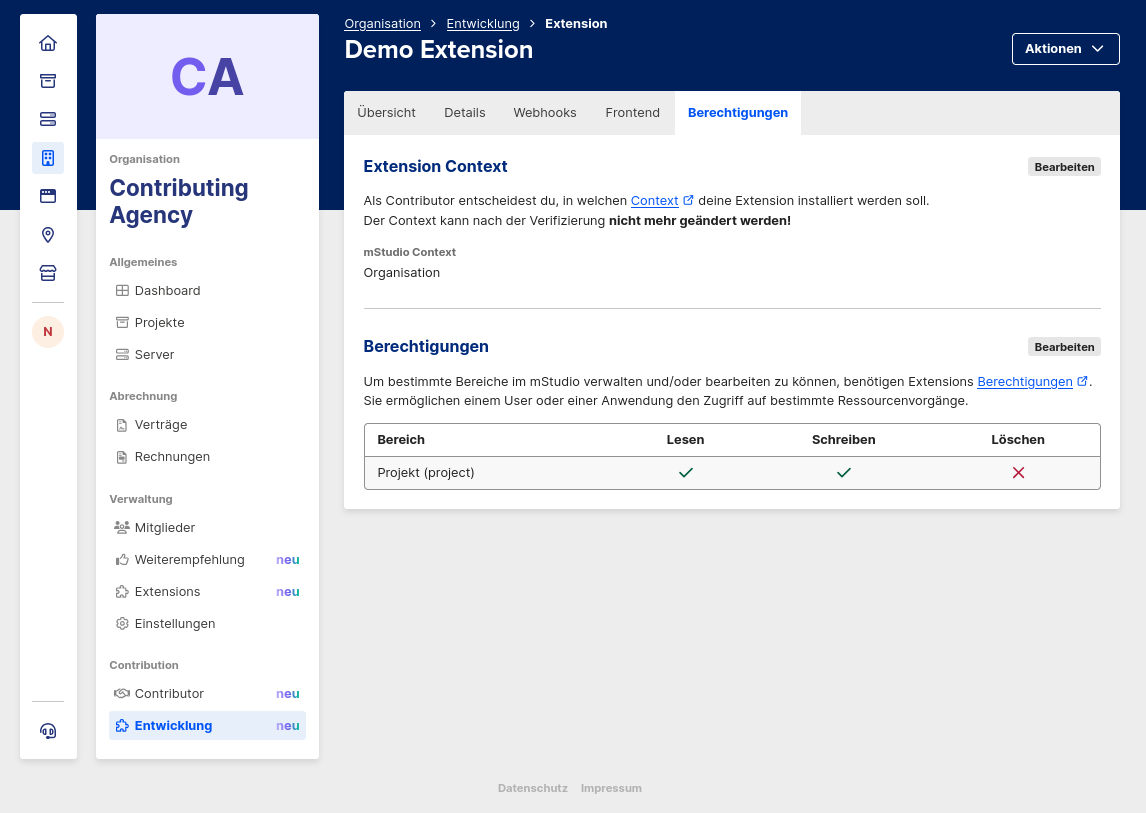Open the support headset icon
This screenshot has height=813, width=1146.
(48, 731)
